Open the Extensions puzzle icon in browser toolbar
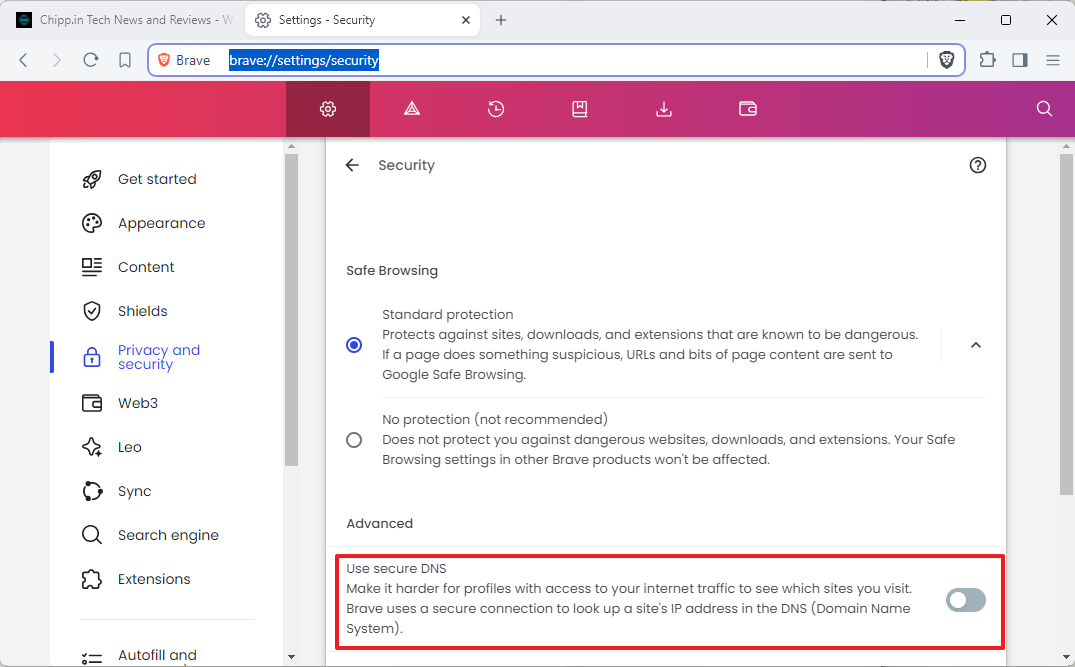This screenshot has width=1075, height=667. 987,60
